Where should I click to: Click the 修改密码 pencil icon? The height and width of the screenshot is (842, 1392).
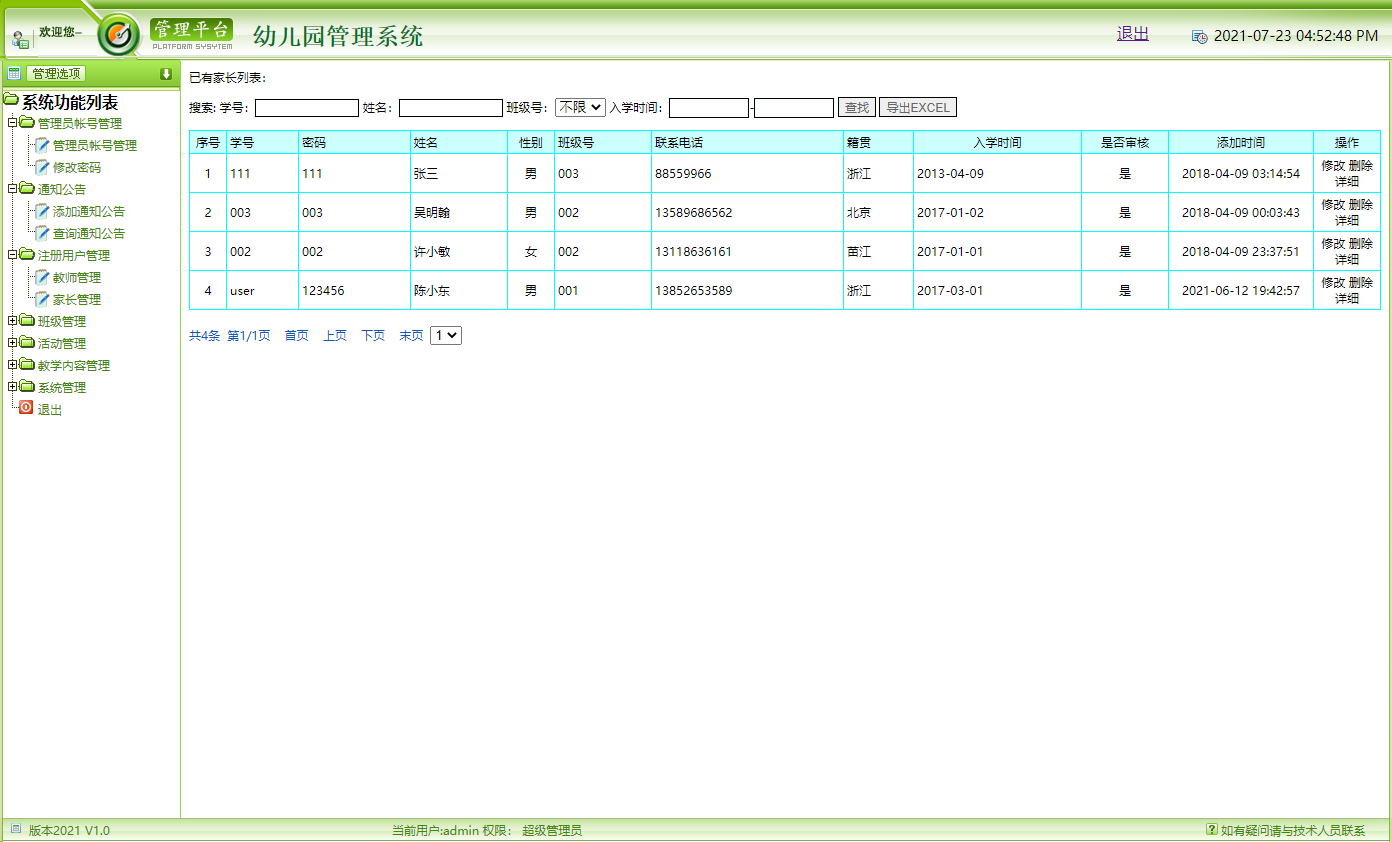[41, 167]
